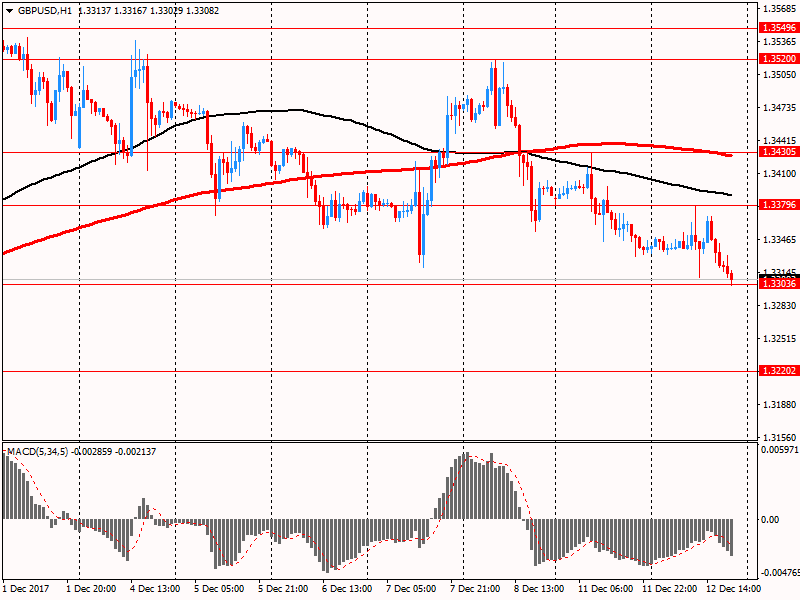Click the 8 Dec 13:00 time label
This screenshot has width=800, height=600.
pos(539,589)
